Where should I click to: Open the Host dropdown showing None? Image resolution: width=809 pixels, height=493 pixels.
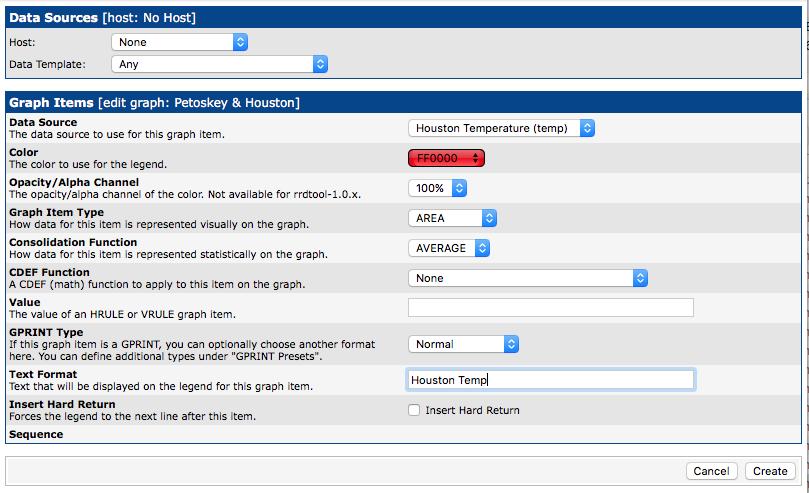tap(179, 42)
